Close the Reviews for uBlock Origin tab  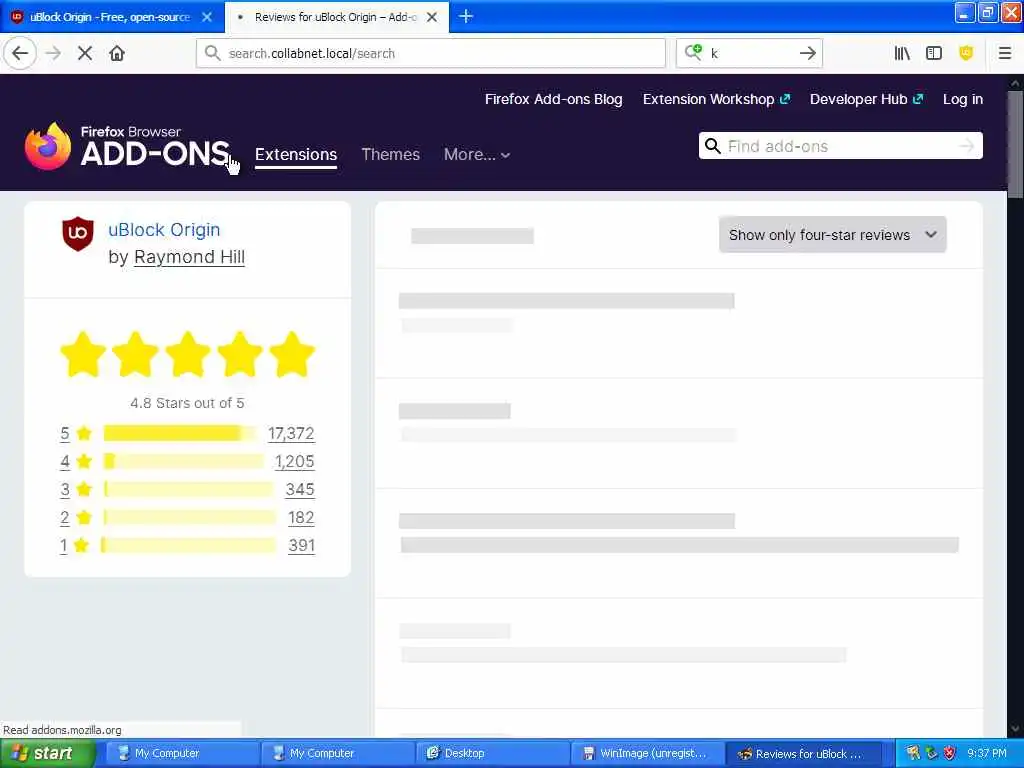point(432,17)
